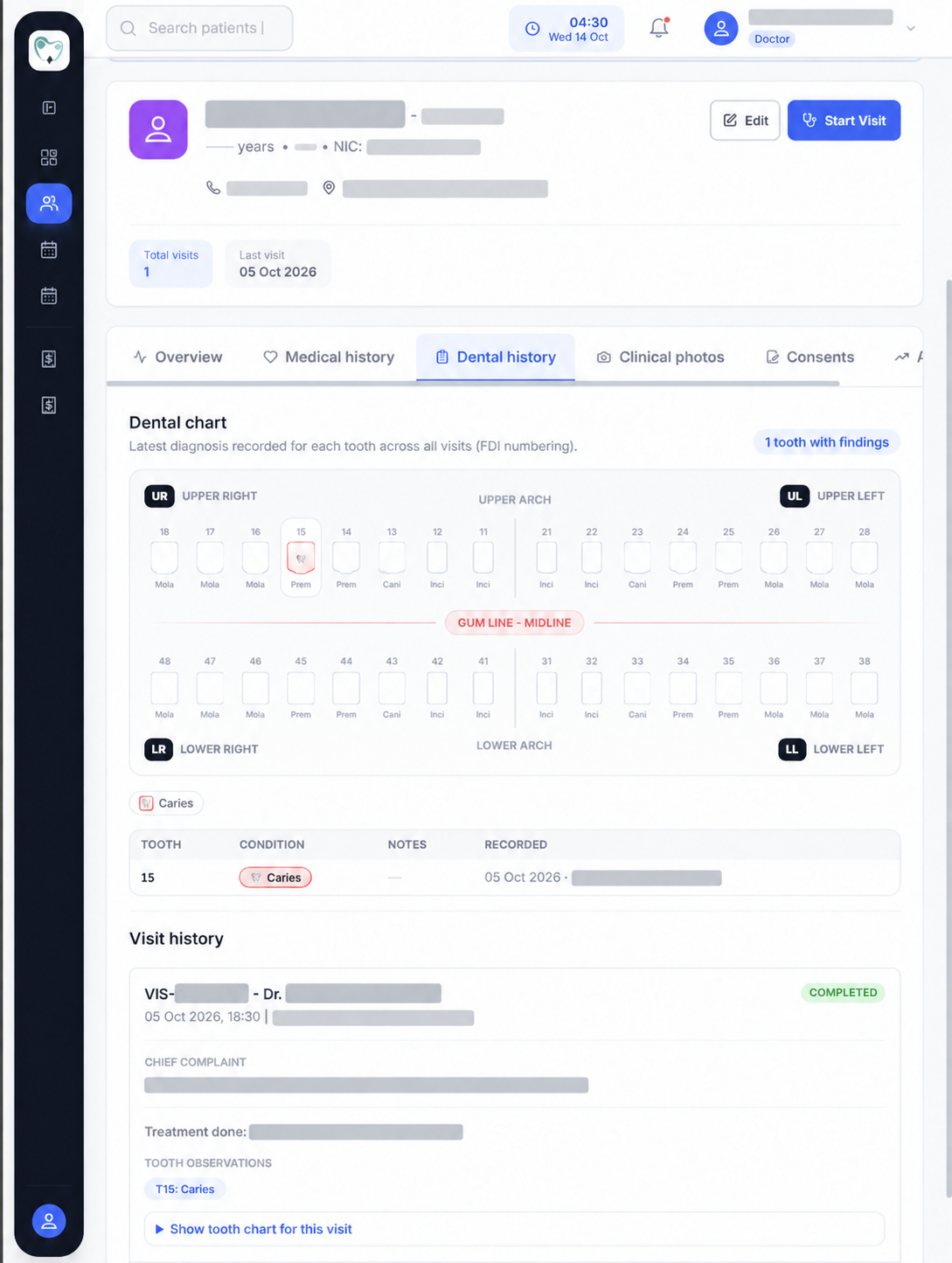
Task: Click the Edit patient button
Action: (x=745, y=121)
